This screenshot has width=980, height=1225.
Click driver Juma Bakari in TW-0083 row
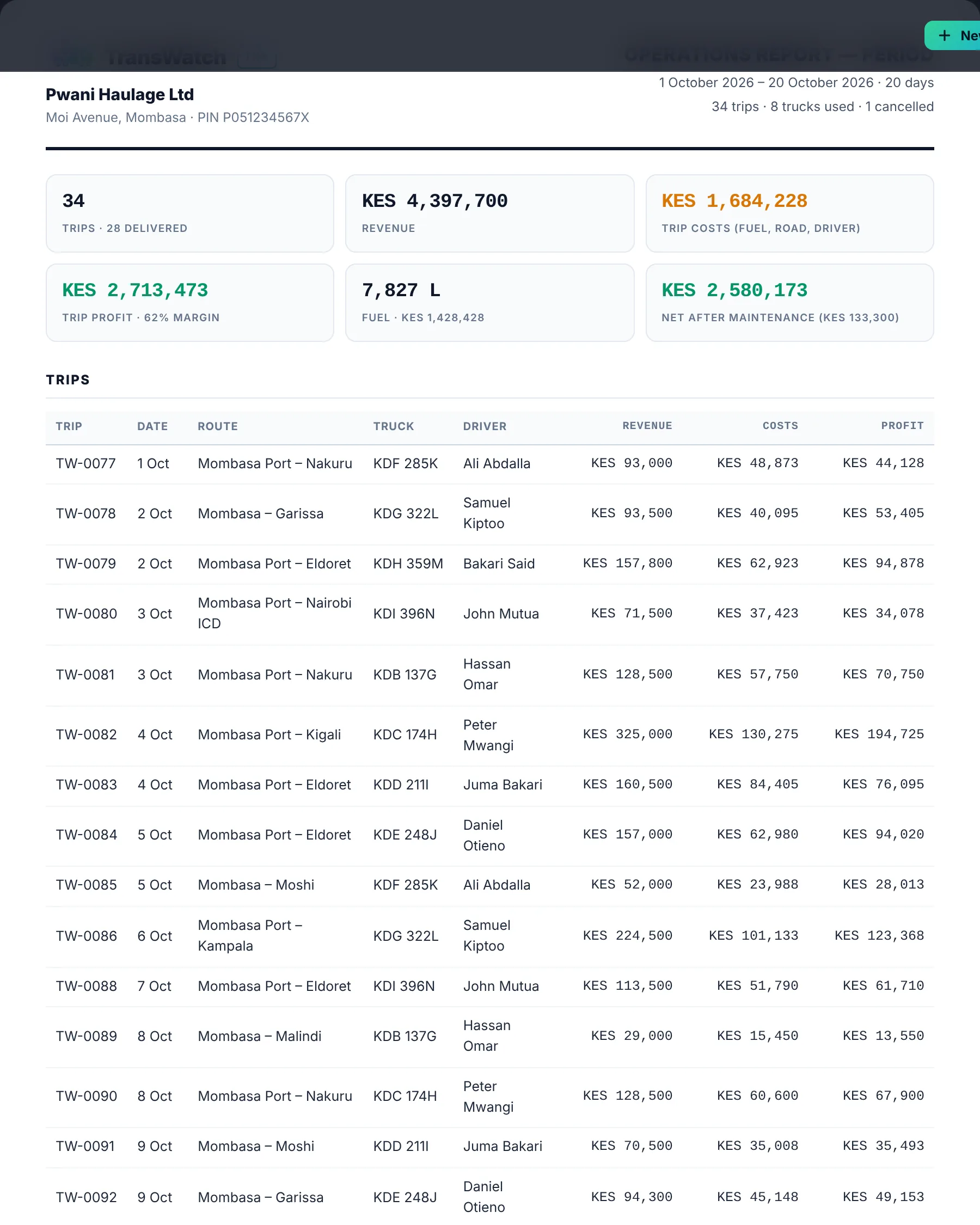[x=502, y=785]
